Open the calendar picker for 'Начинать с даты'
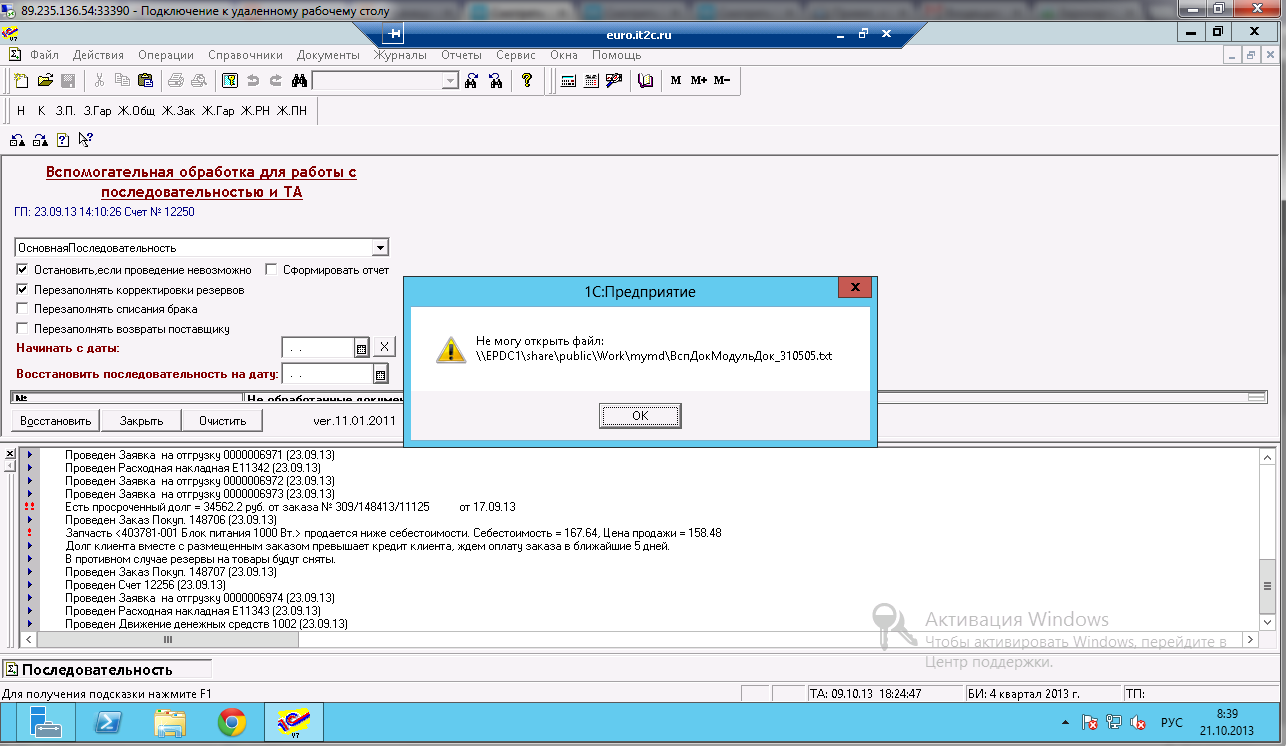This screenshot has width=1286, height=746. click(362, 348)
